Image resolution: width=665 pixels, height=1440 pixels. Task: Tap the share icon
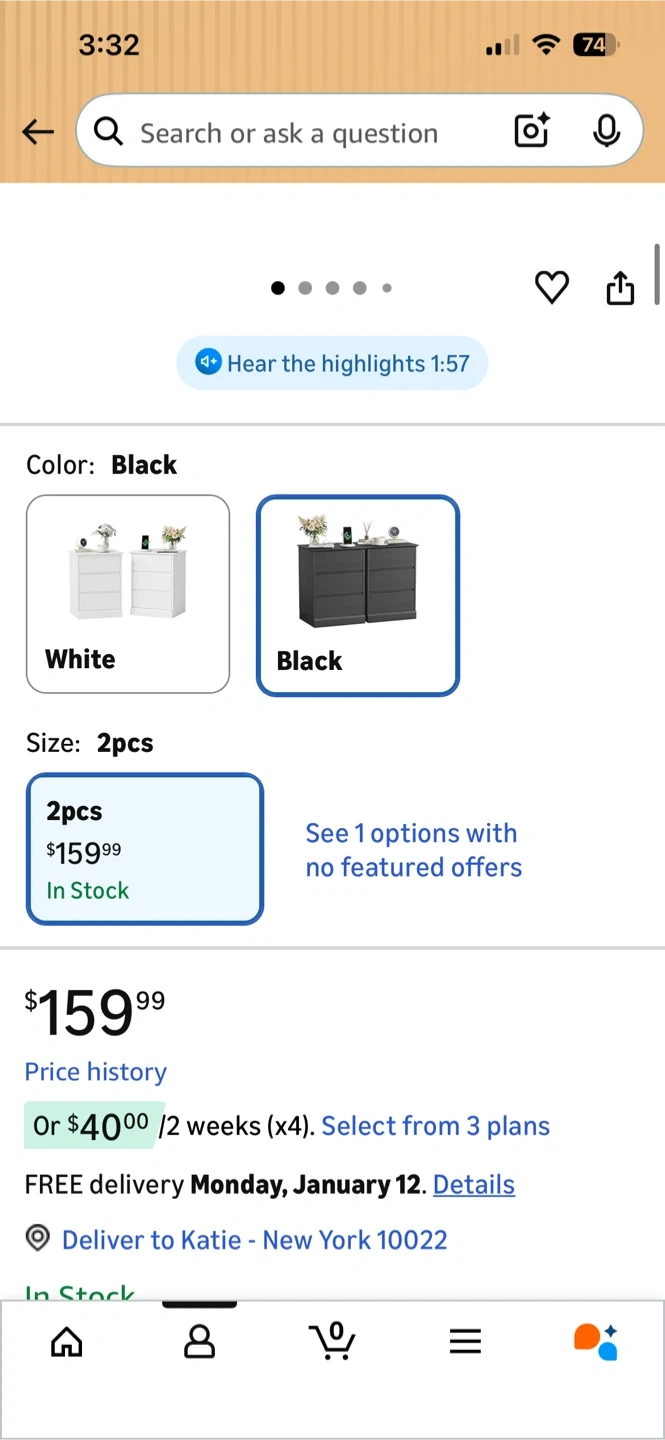point(620,288)
